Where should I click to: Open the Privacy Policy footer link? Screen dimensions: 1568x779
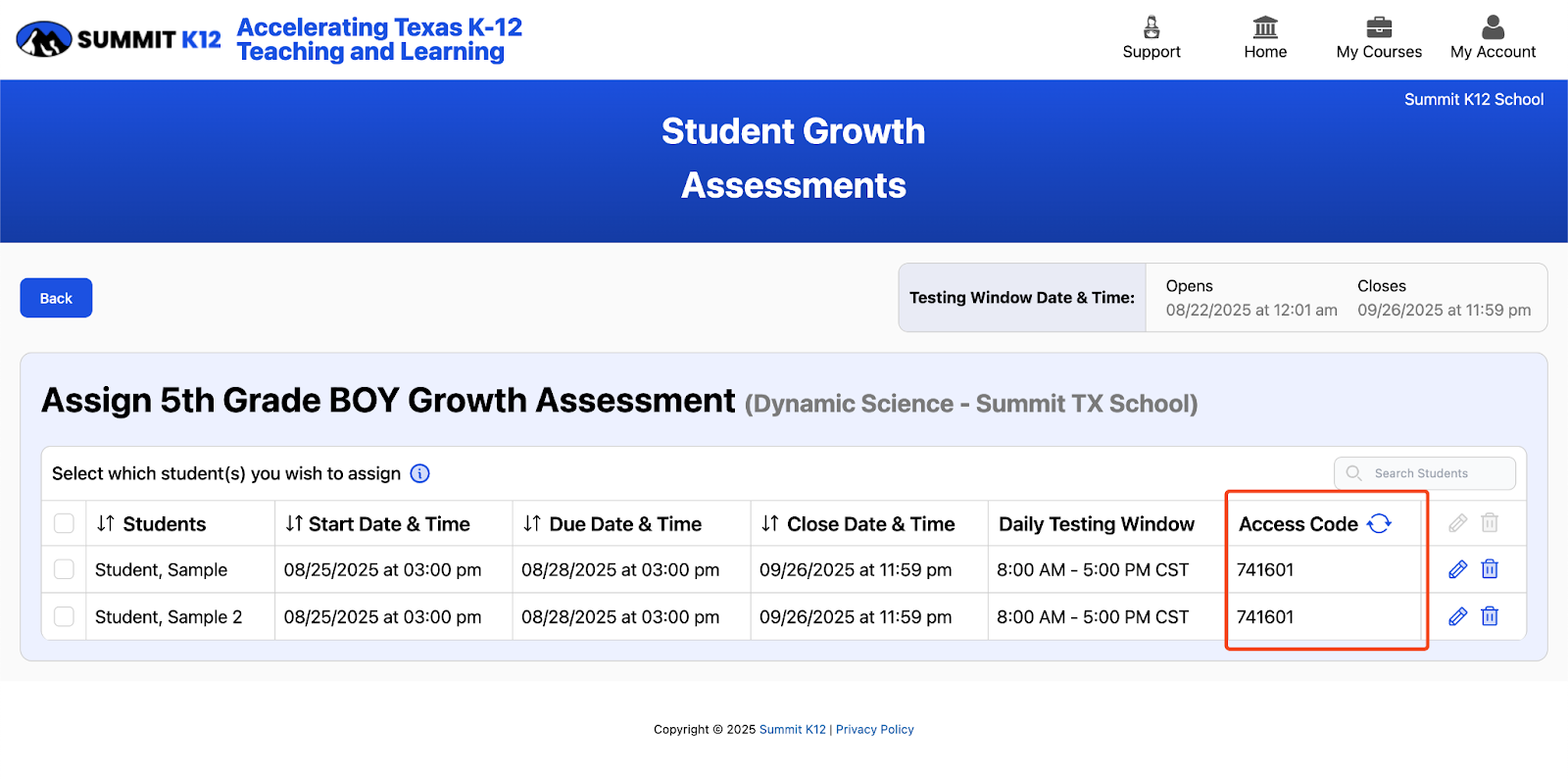point(875,729)
